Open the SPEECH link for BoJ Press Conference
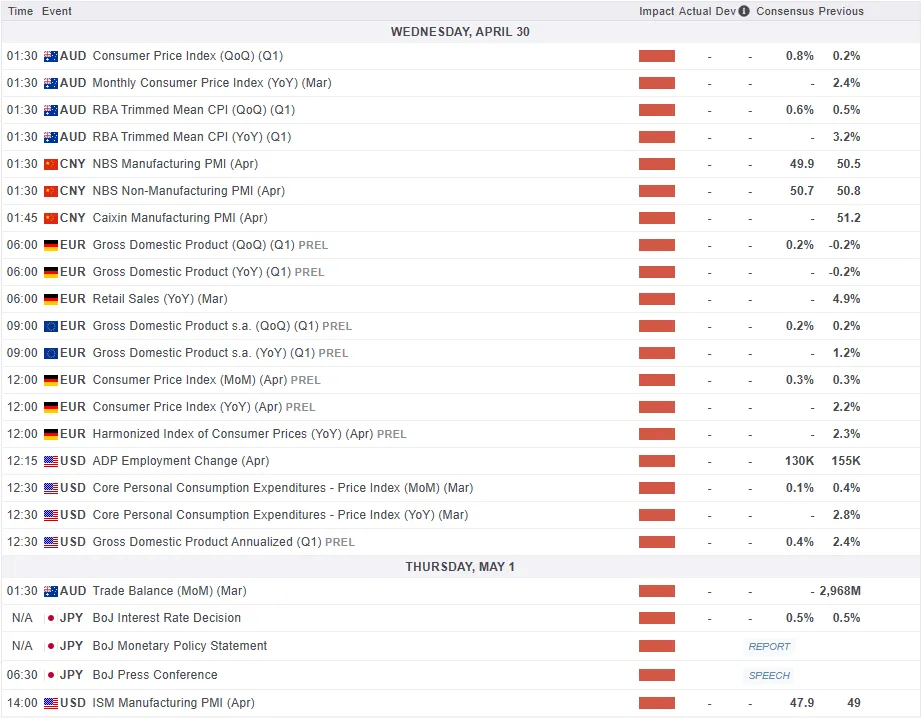The width and height of the screenshot is (921, 718). tap(769, 675)
